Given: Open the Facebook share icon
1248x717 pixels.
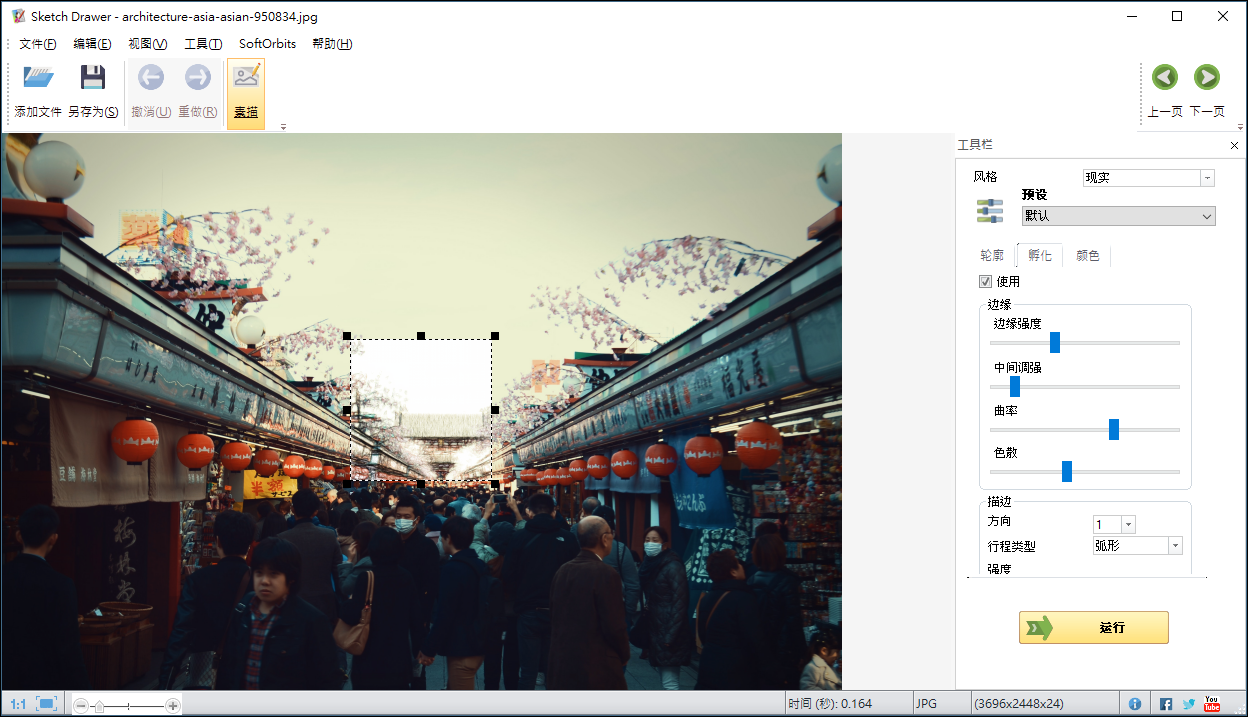Looking at the screenshot, I should click(1166, 704).
